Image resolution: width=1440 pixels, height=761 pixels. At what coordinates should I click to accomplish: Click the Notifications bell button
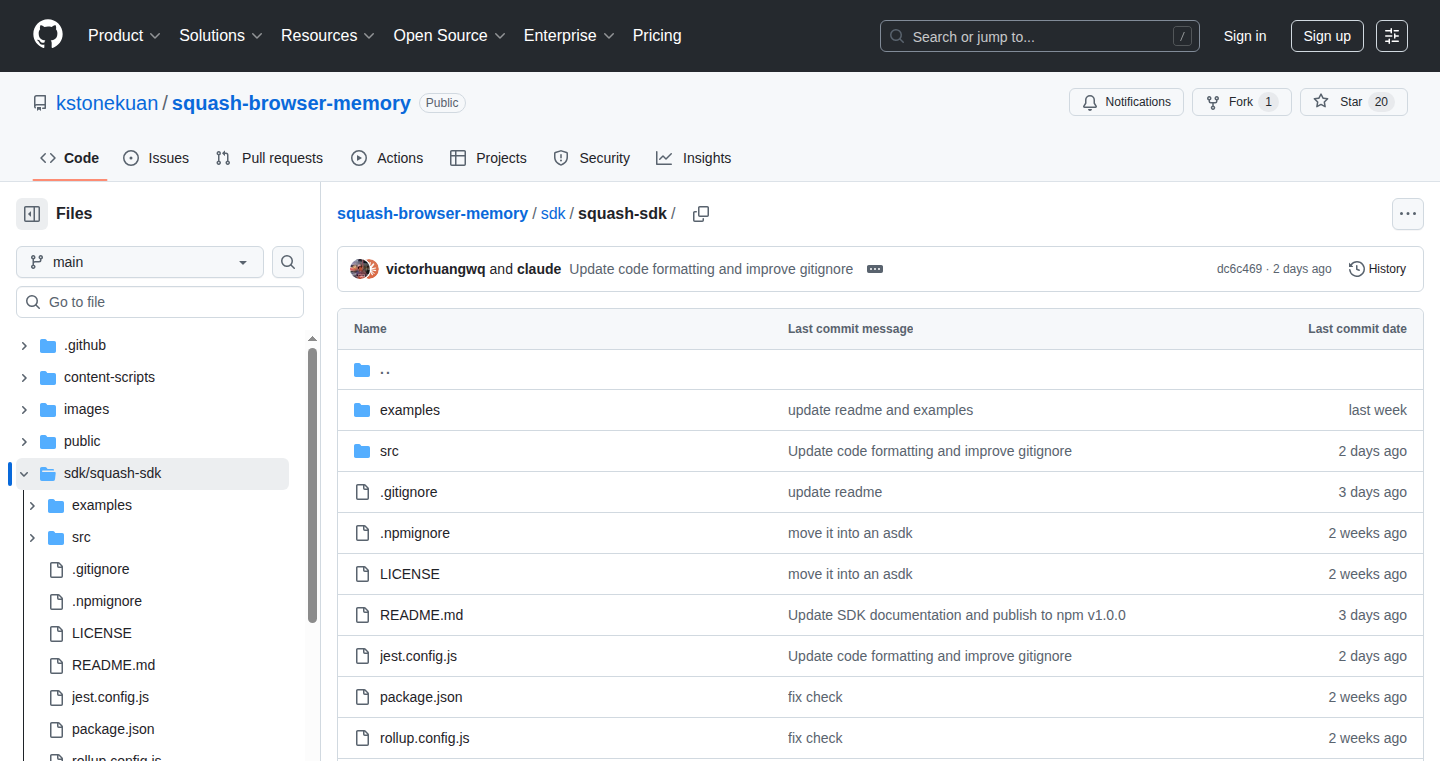coord(1127,102)
